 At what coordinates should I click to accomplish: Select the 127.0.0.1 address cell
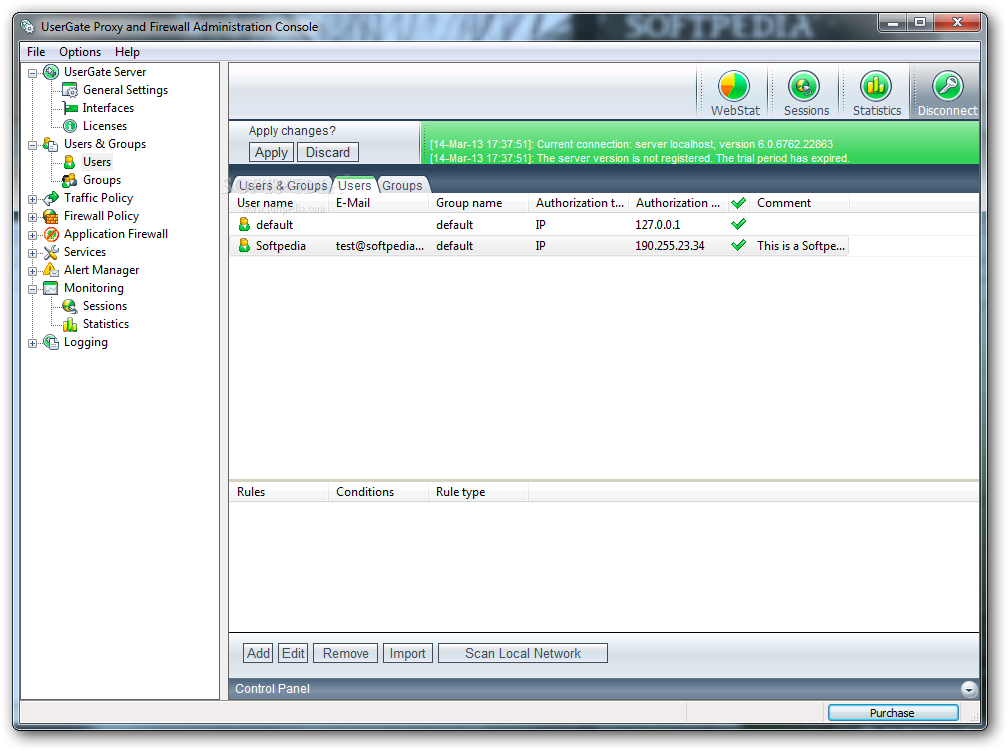(x=658, y=224)
